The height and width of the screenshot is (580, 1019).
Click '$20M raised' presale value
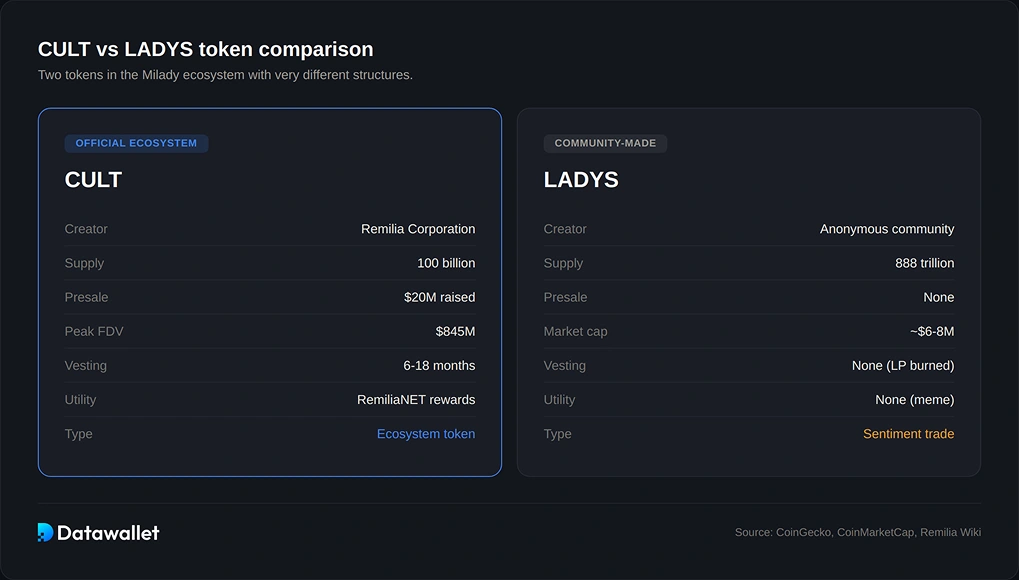(x=439, y=297)
